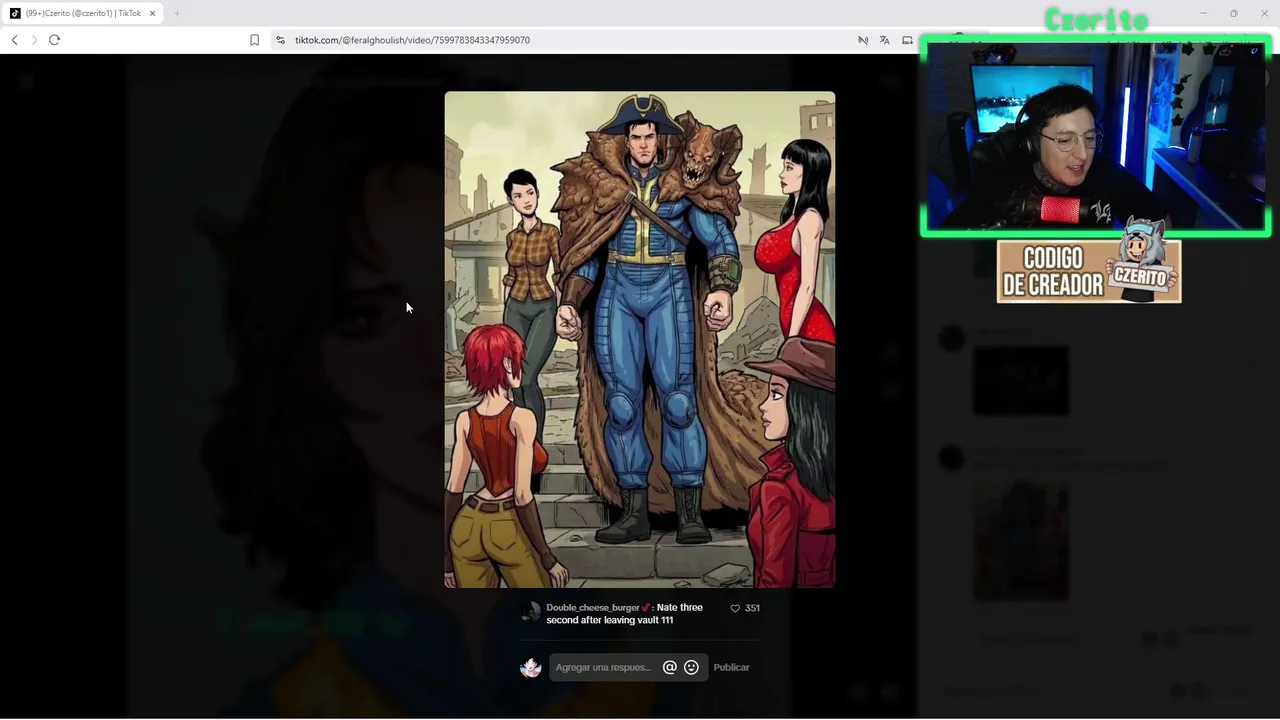Click the 351 likes count
1280x720 pixels.
(752, 608)
